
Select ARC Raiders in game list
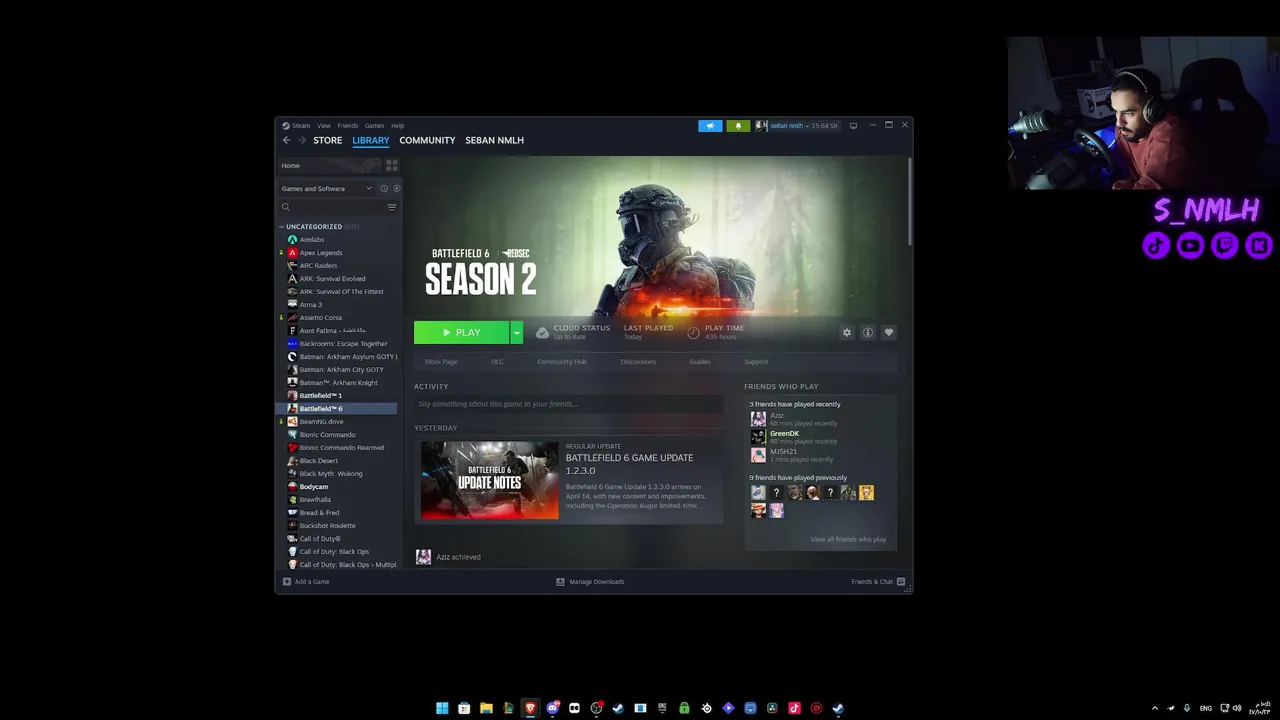(x=318, y=266)
